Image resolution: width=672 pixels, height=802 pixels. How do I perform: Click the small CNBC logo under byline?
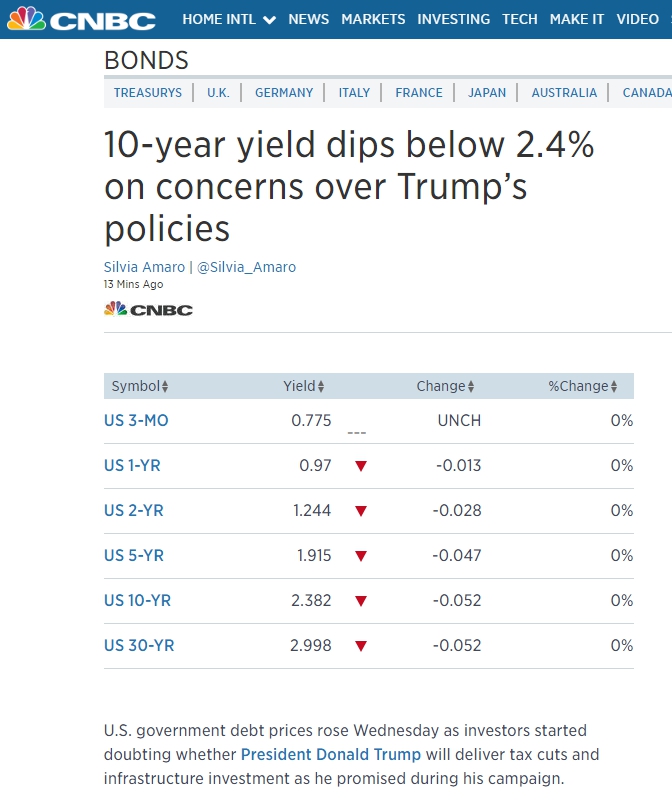(148, 309)
